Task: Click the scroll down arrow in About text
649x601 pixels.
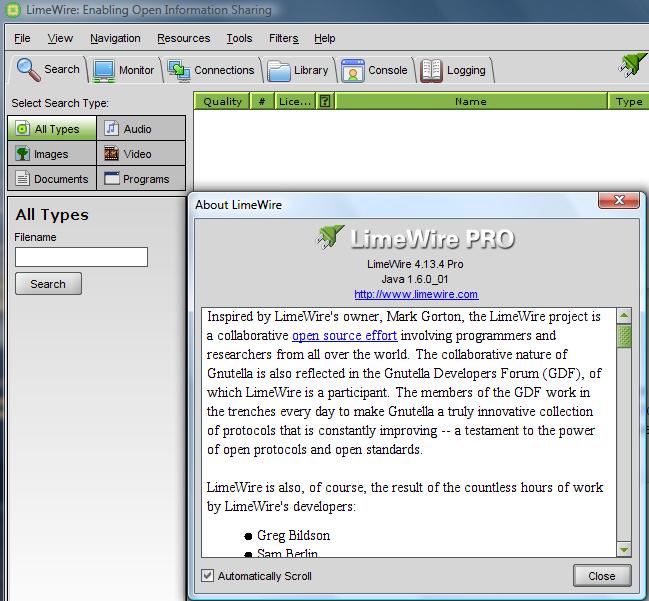Action: (x=624, y=549)
